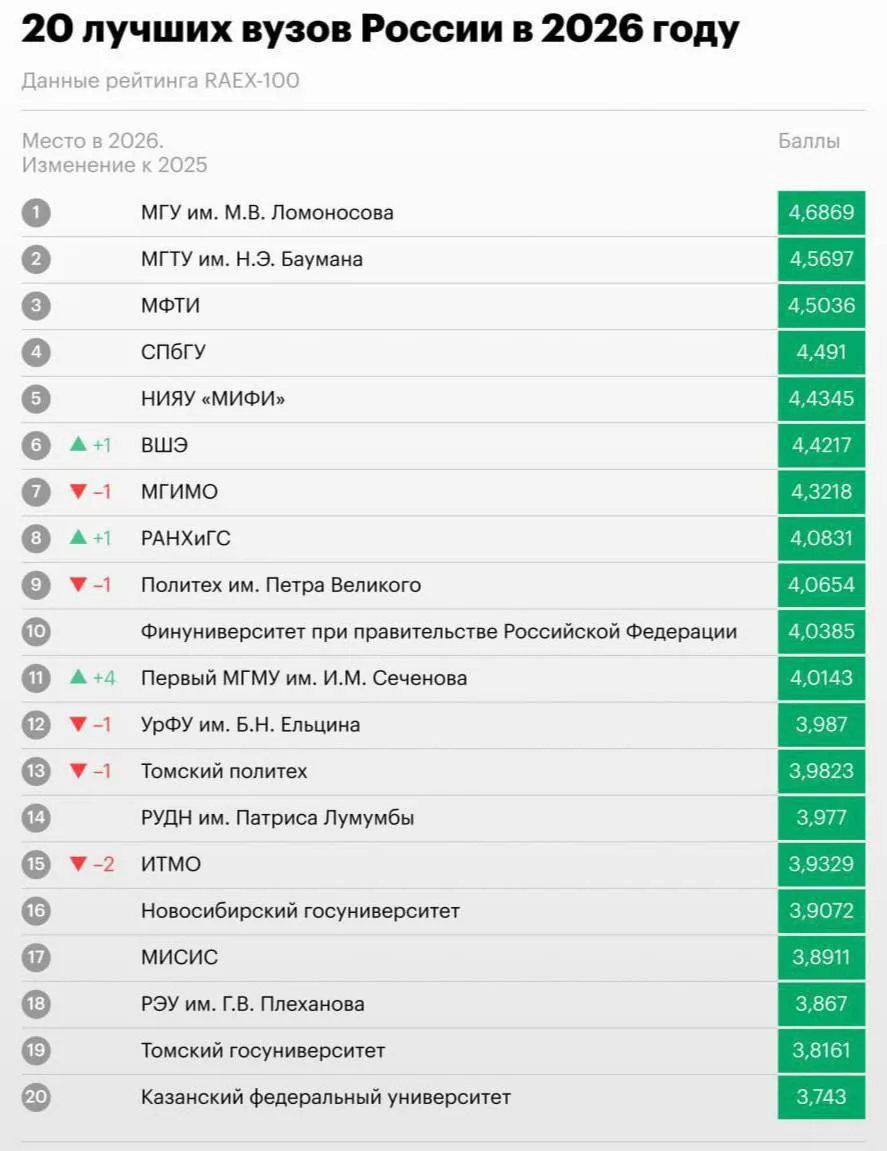Click the rank 20 circle badge
This screenshot has width=887, height=1151.
(36, 1097)
